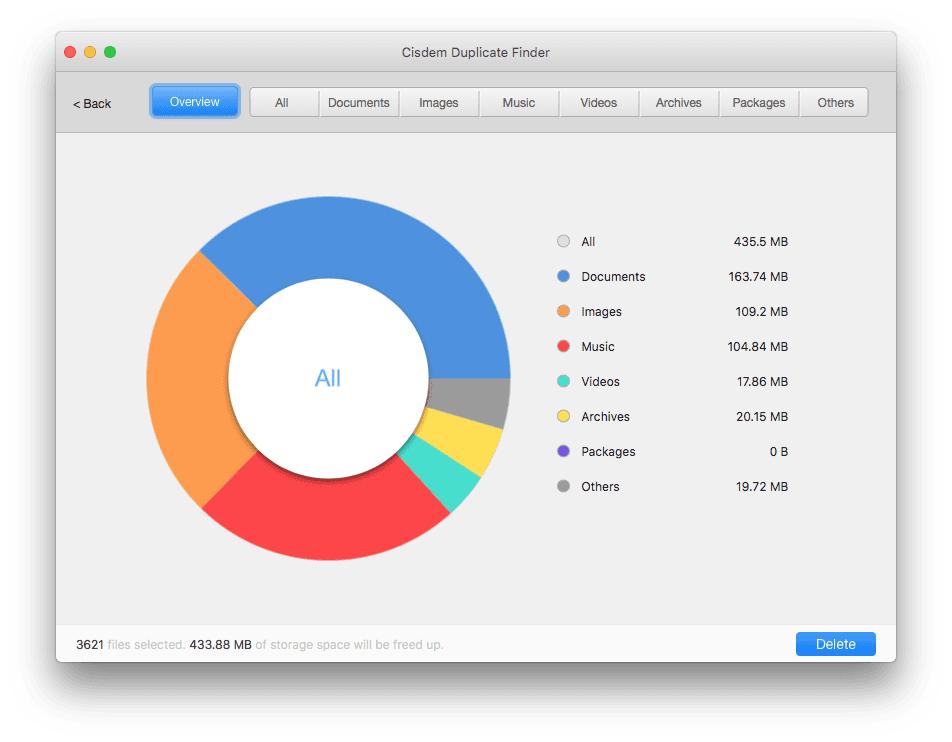Click the gray Others legend dot

(563, 486)
